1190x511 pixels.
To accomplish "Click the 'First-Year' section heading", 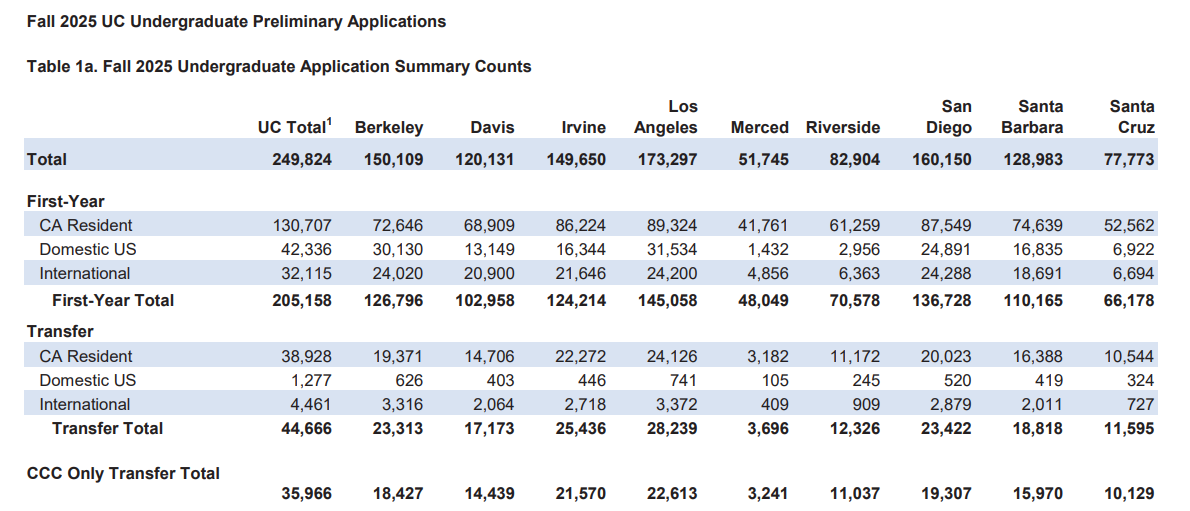I will coord(65,201).
